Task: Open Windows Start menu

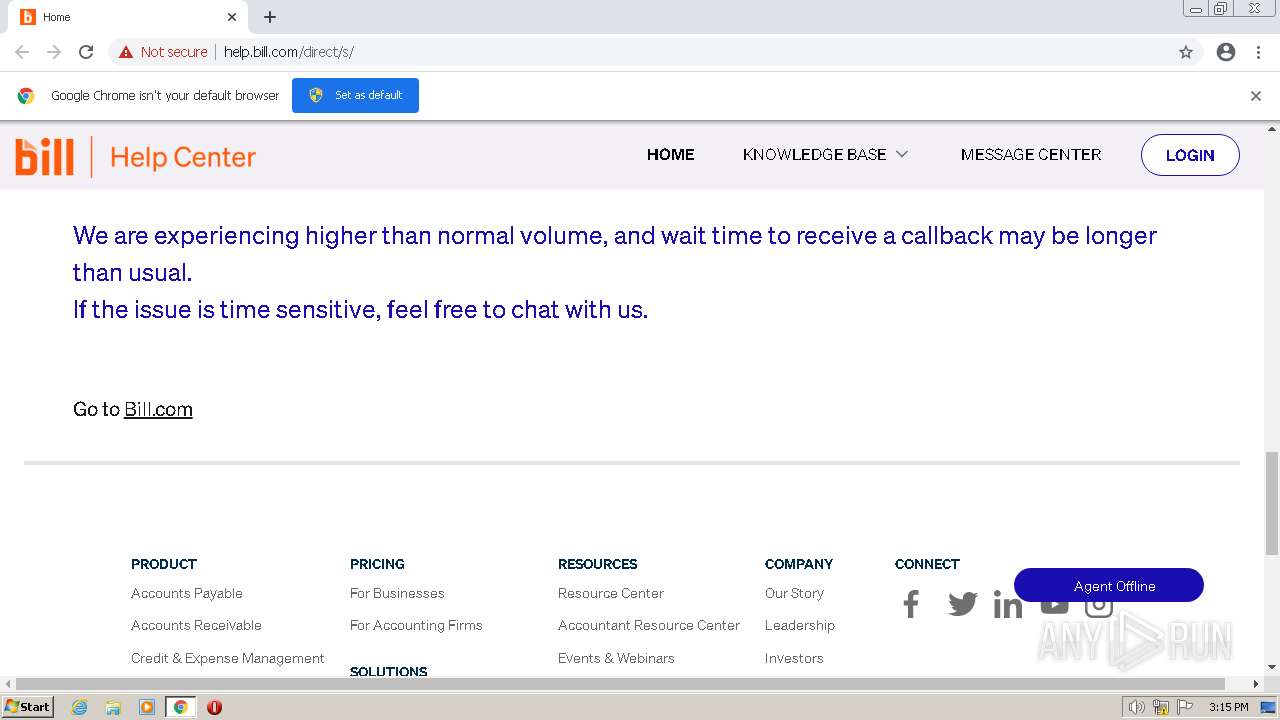Action: pos(27,707)
